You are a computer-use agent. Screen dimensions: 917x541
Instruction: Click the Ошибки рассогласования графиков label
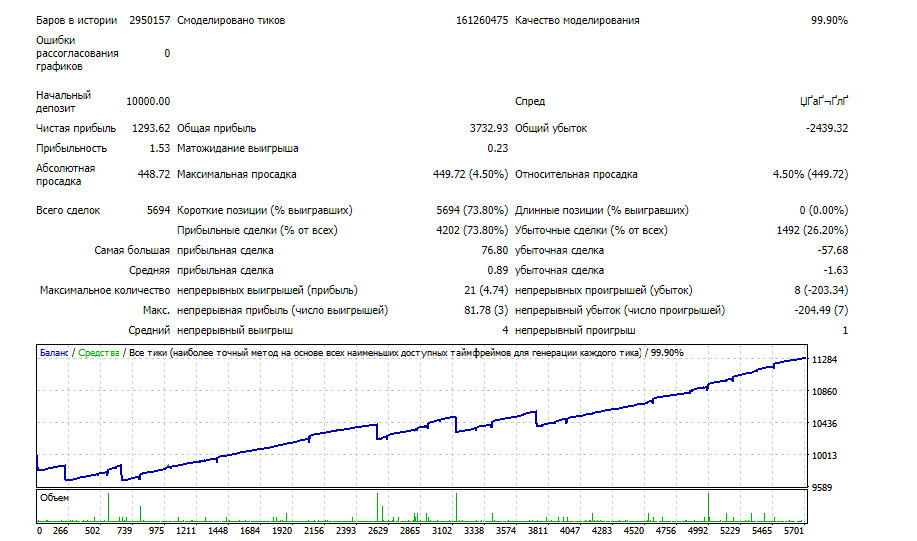point(77,53)
